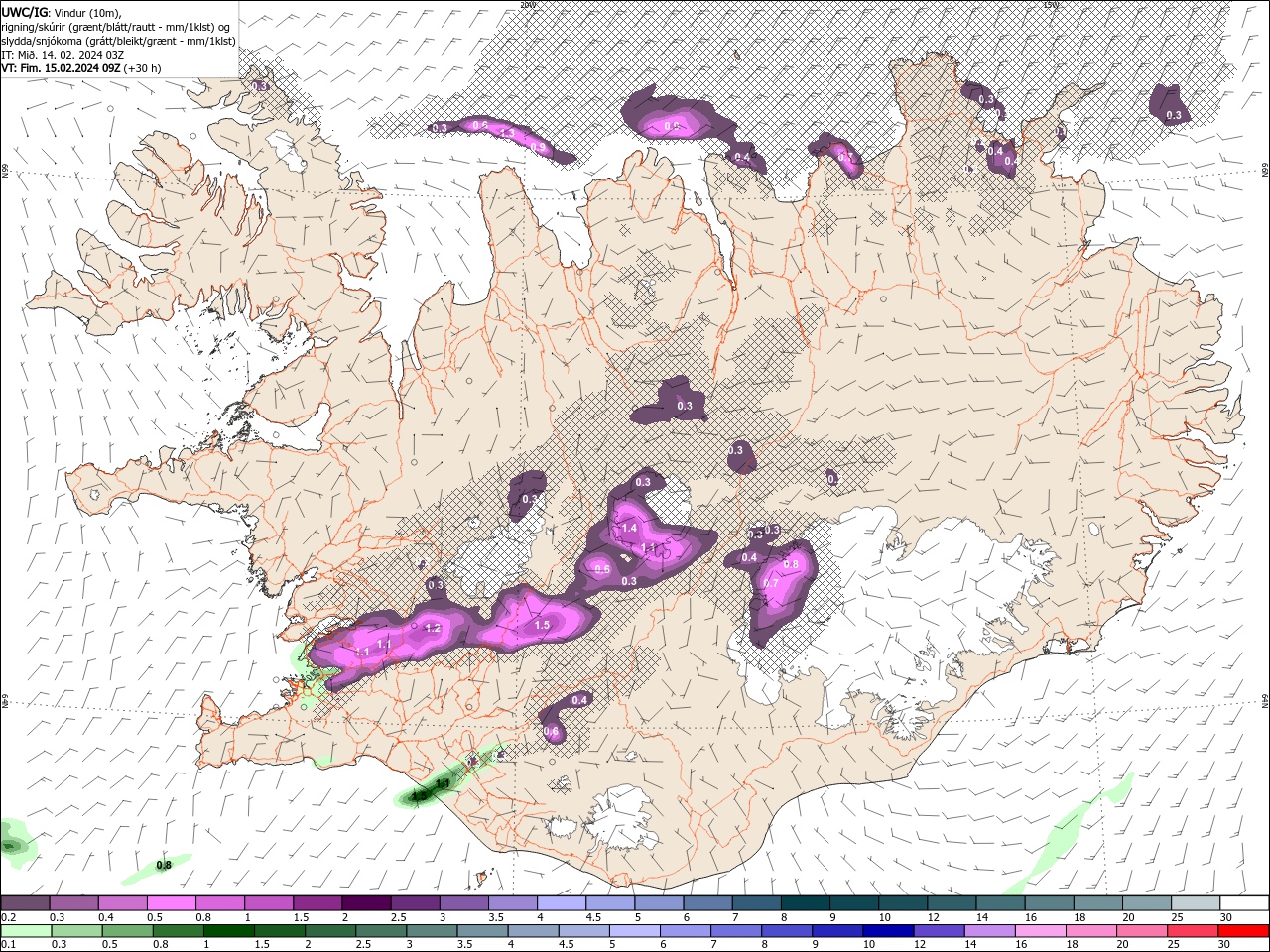Click the '30' label on the snow scale
The height and width of the screenshot is (952, 1270).
1224,917
